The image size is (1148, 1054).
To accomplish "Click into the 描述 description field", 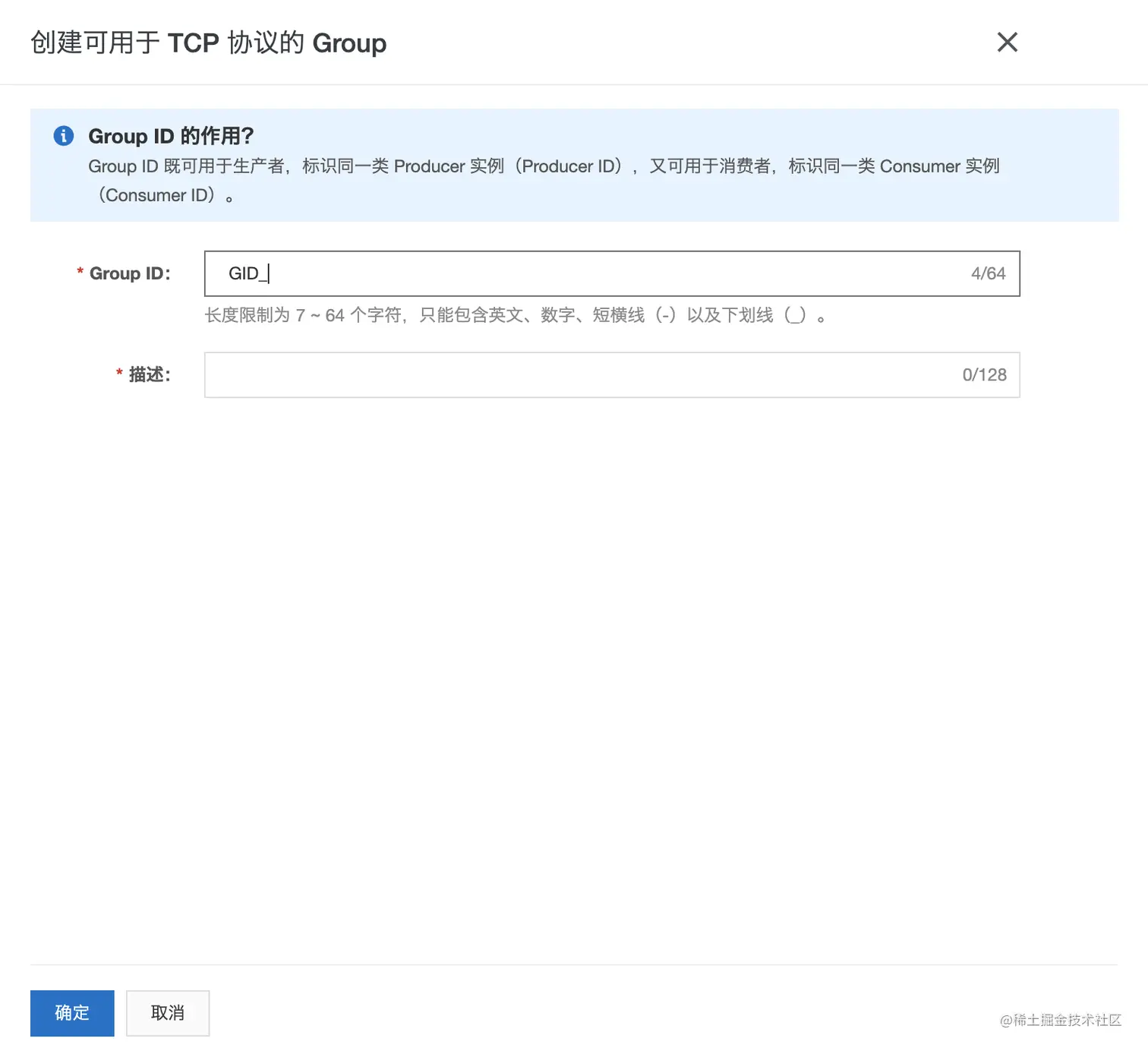I will 612,374.
